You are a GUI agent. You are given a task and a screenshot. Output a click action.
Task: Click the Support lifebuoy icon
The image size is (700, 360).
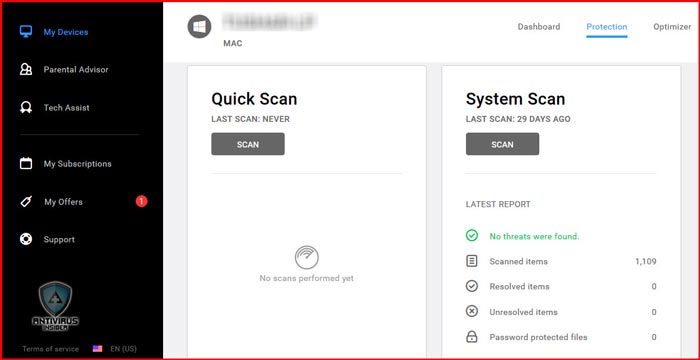pyautogui.click(x=26, y=239)
